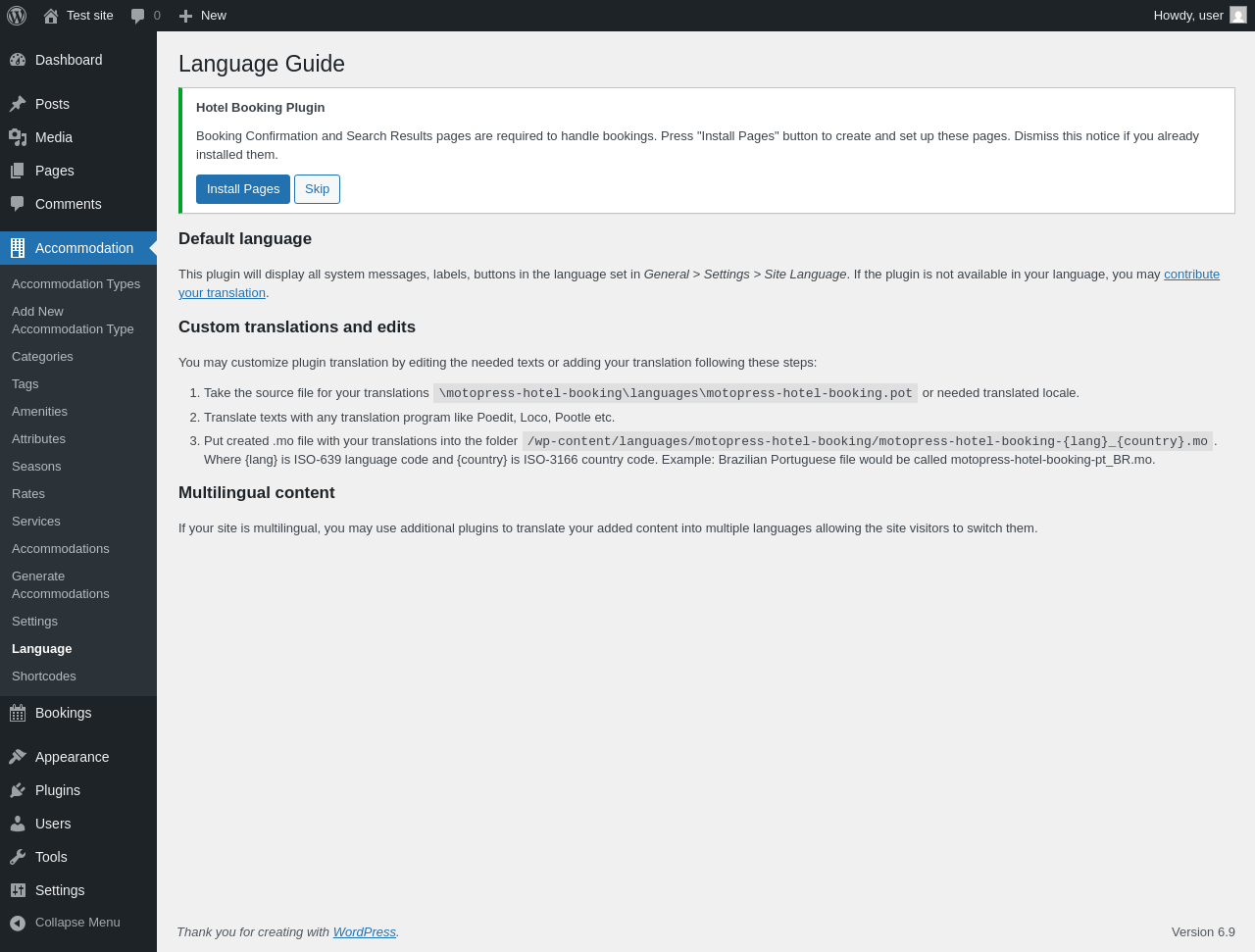This screenshot has width=1255, height=952.
Task: Dismiss the notice with the Skip button
Action: coord(317,189)
